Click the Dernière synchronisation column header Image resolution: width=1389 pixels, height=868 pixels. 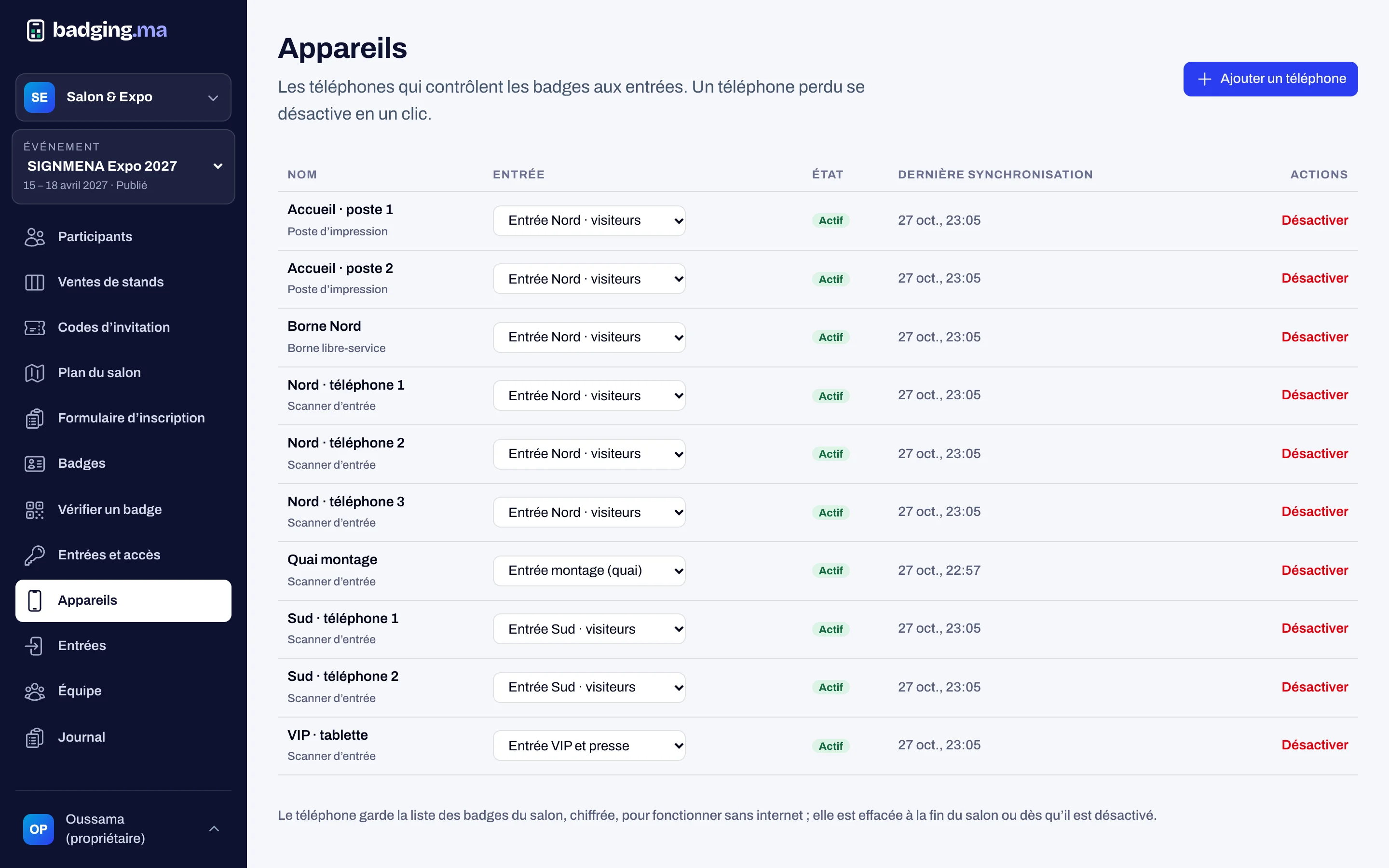click(x=995, y=175)
